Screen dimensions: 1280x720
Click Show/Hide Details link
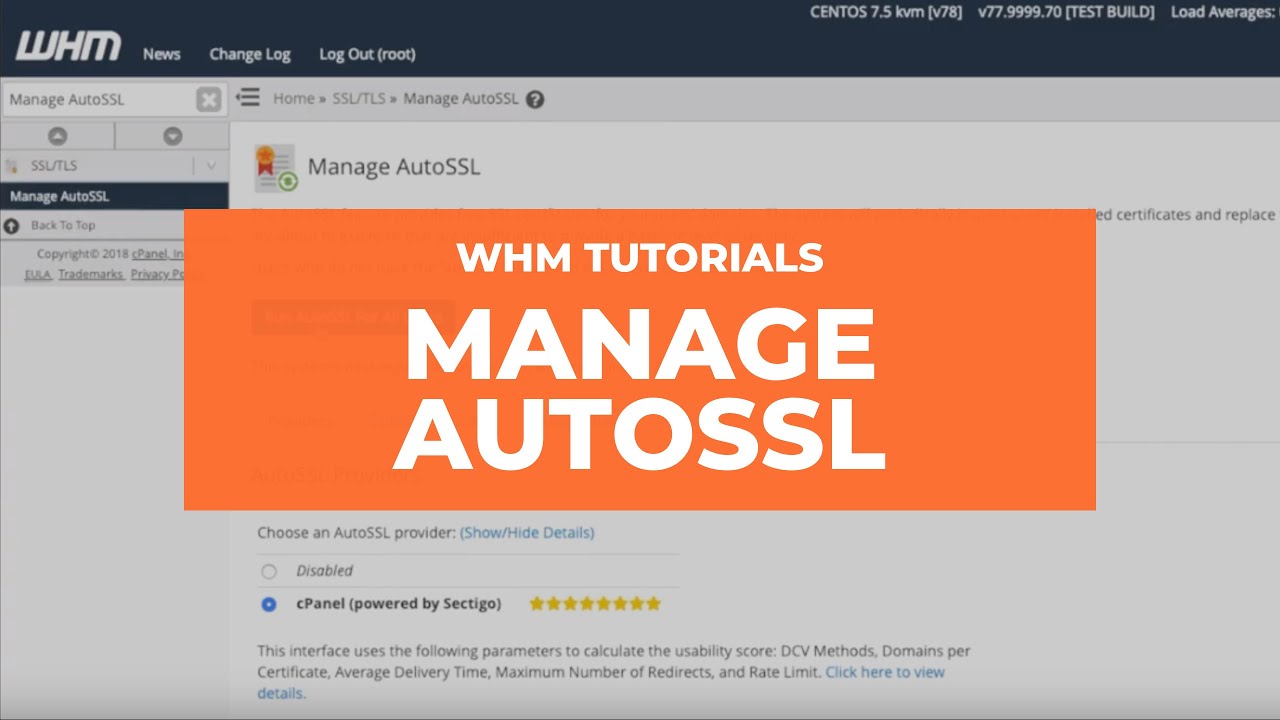tap(527, 532)
